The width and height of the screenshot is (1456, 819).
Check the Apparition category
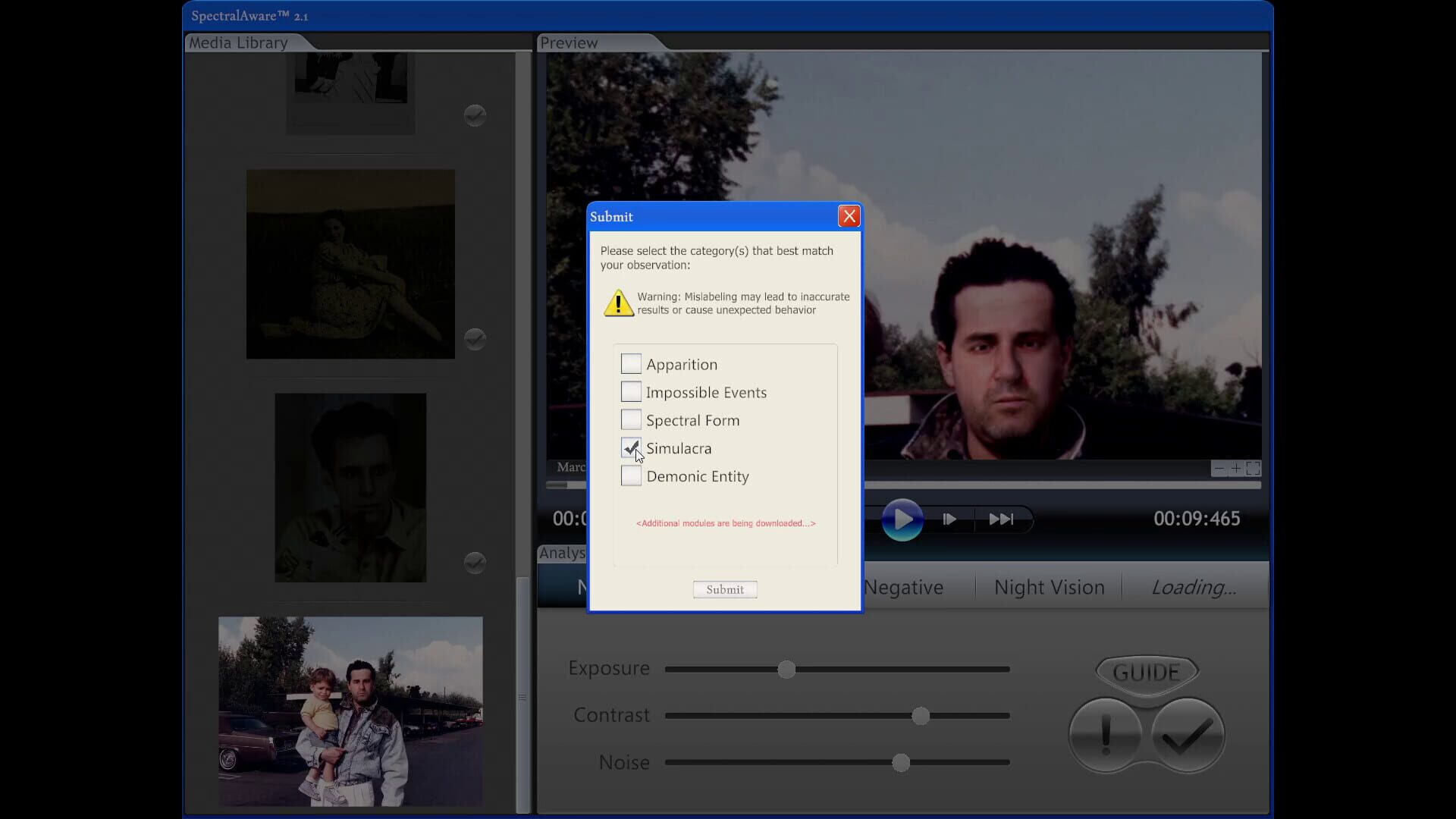(631, 363)
